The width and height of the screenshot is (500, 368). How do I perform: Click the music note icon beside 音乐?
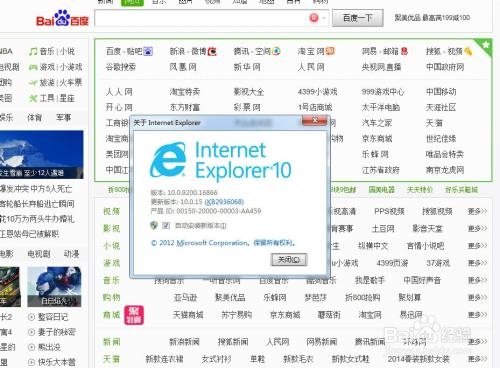tap(33, 51)
